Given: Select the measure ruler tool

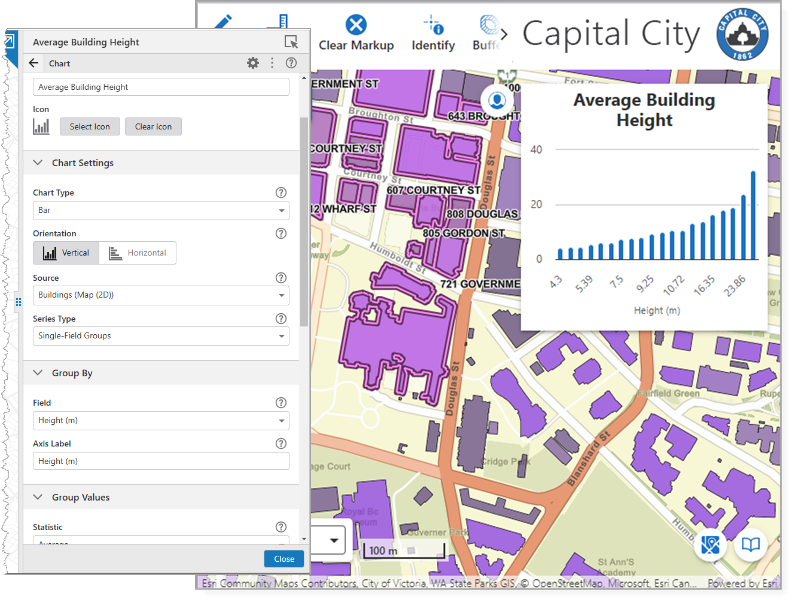Looking at the screenshot, I should pos(278,21).
